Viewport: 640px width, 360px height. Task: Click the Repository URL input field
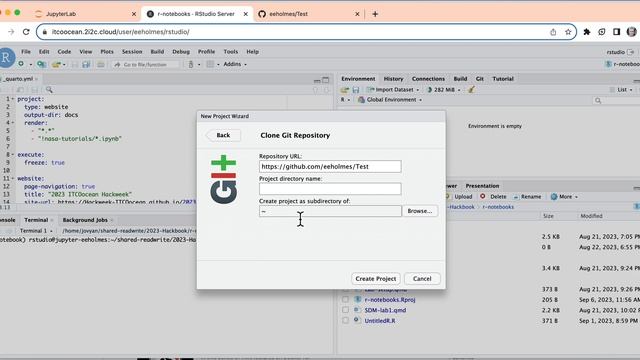pos(330,167)
